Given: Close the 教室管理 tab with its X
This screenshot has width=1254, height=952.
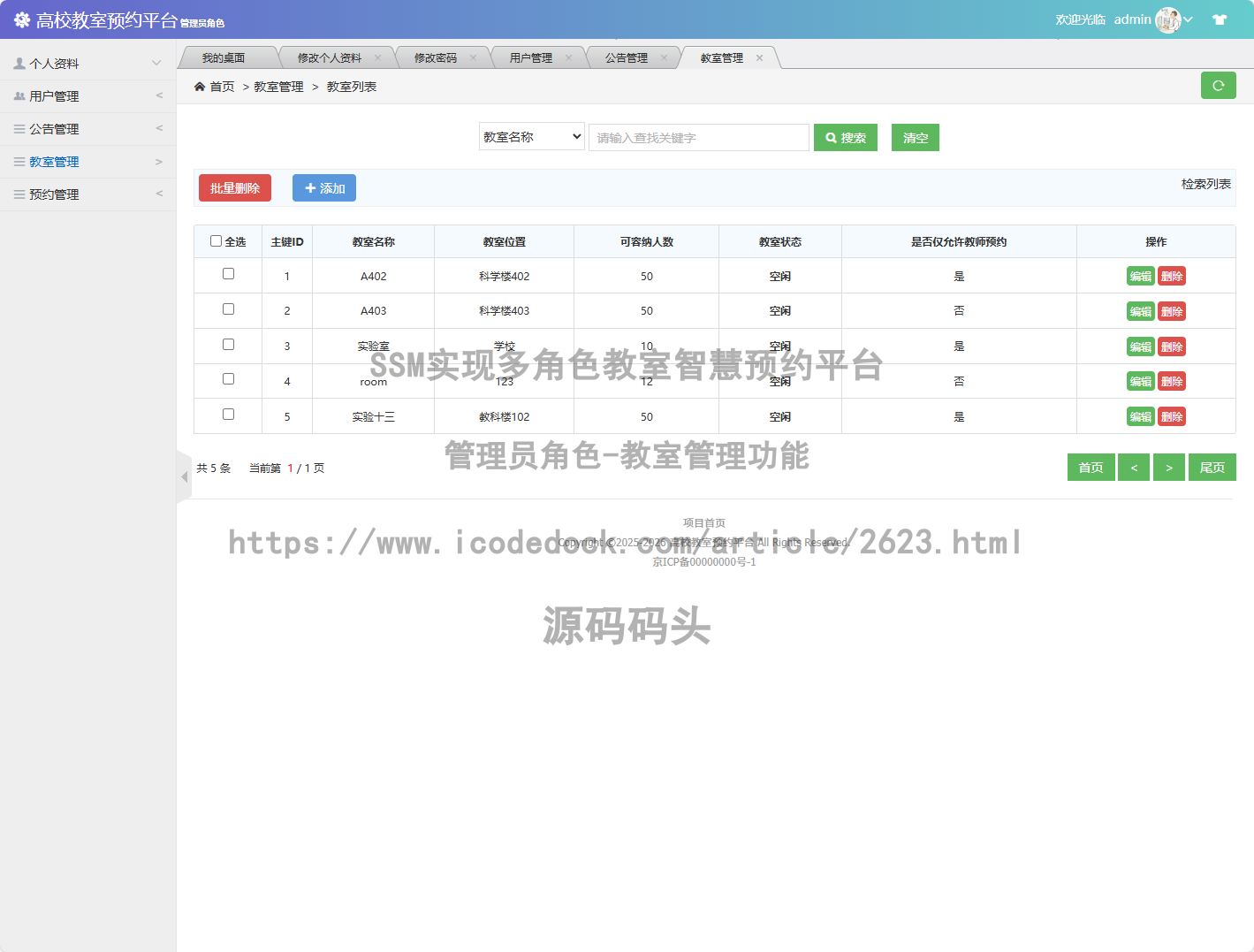Looking at the screenshot, I should pyautogui.click(x=759, y=58).
